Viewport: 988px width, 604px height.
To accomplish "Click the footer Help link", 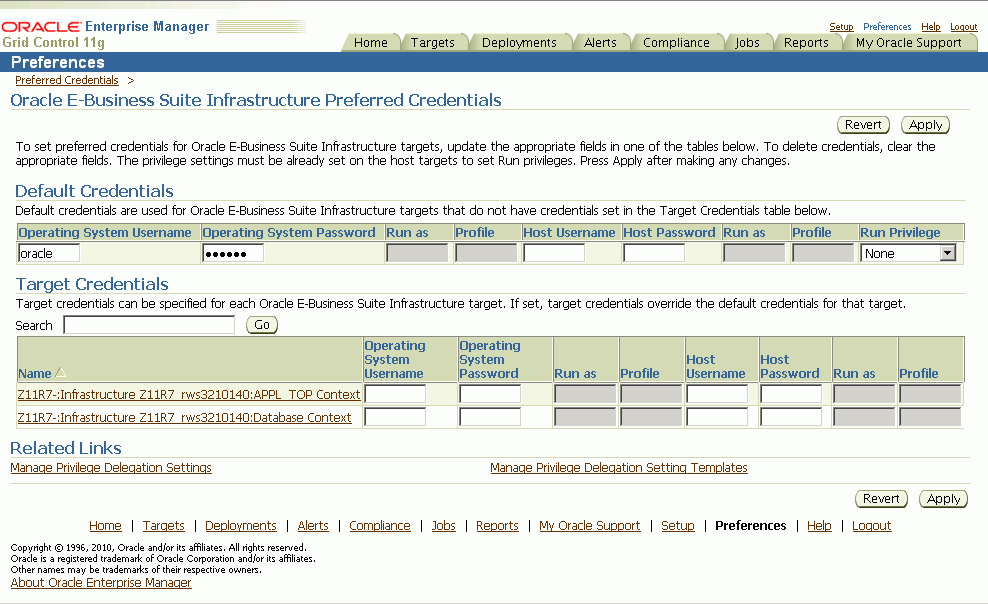I will coord(819,526).
